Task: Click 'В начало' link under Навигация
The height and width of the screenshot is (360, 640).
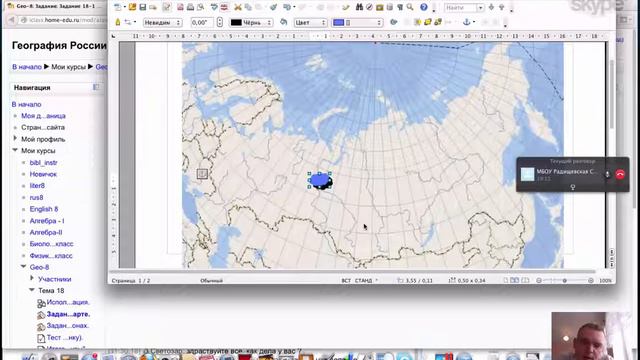Action: pos(27,104)
